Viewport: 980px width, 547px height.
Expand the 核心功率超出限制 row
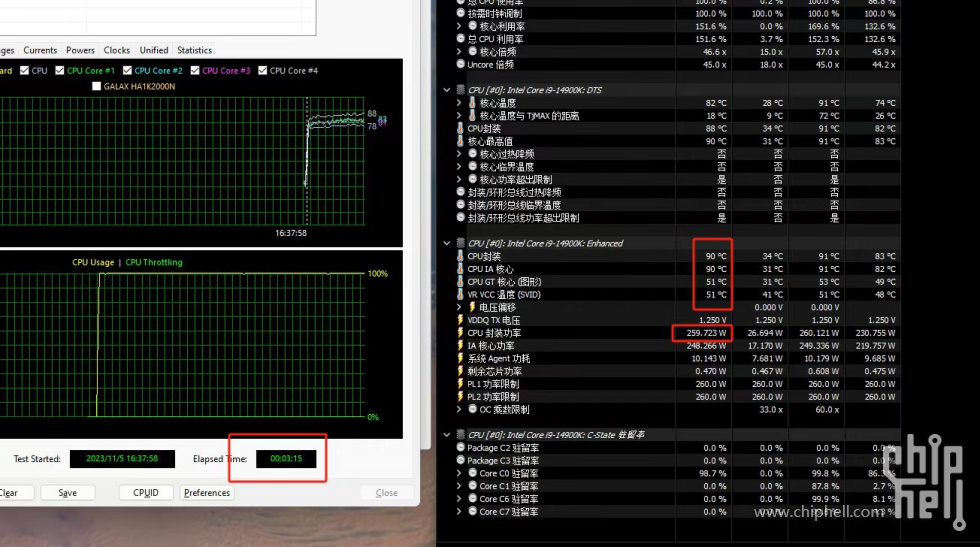[x=459, y=179]
